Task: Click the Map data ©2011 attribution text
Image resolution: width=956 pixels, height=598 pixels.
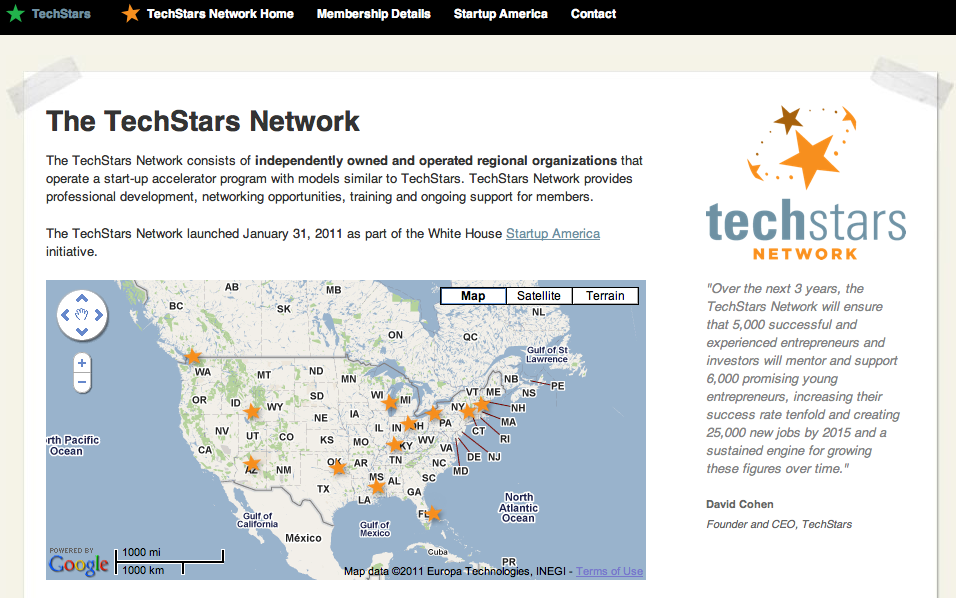Action: (x=455, y=571)
